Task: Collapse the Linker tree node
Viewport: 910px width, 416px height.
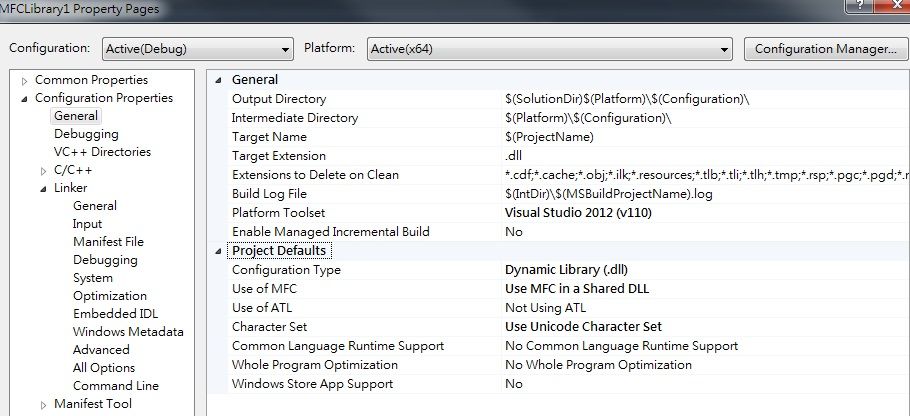Action: coord(44,188)
